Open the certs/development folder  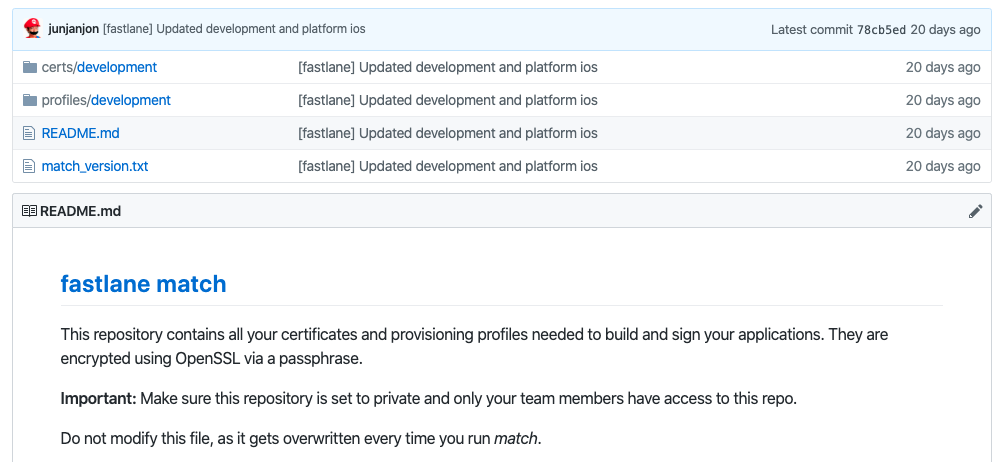[116, 67]
